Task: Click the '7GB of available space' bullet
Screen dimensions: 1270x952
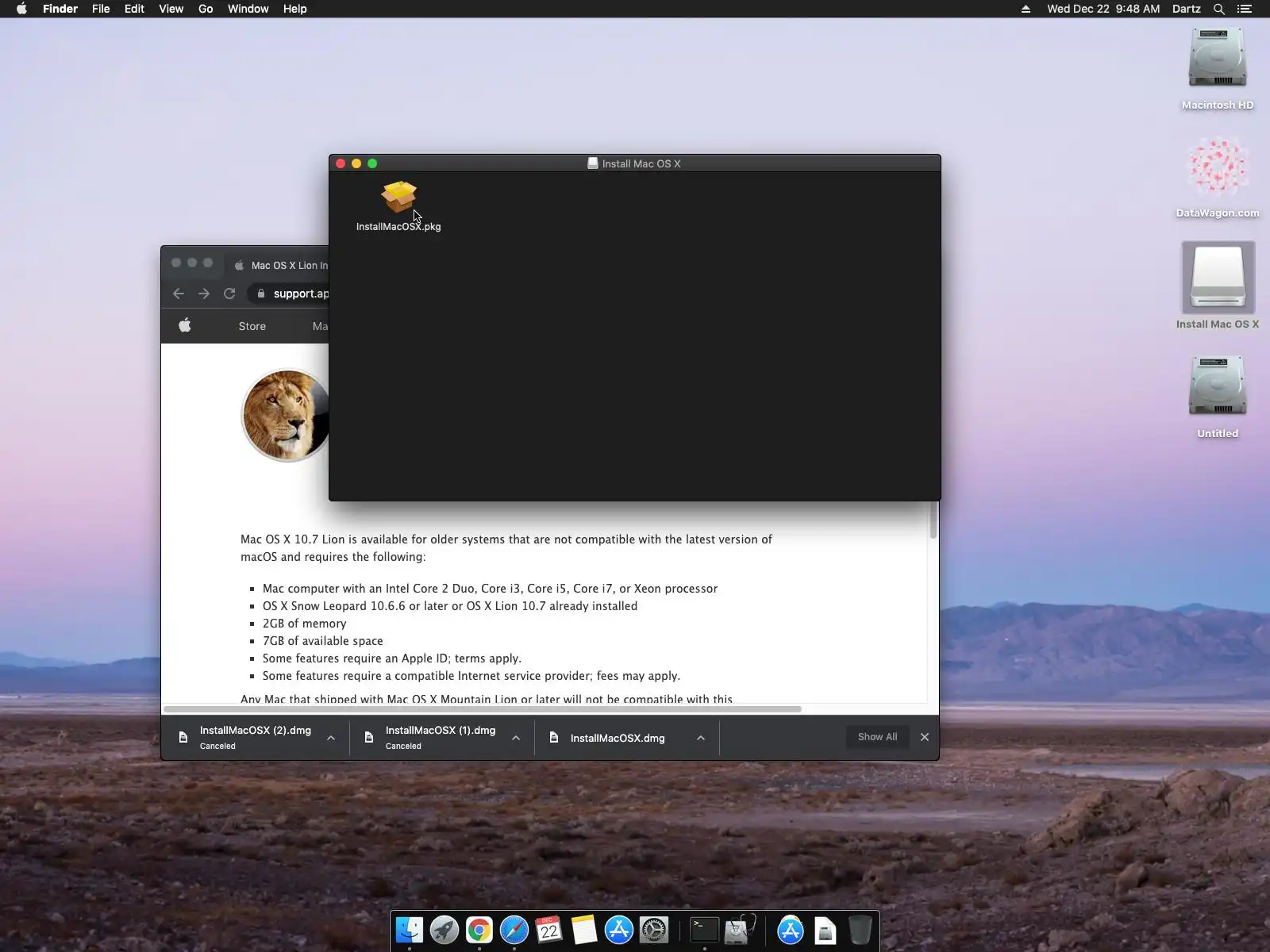Action: tap(323, 641)
